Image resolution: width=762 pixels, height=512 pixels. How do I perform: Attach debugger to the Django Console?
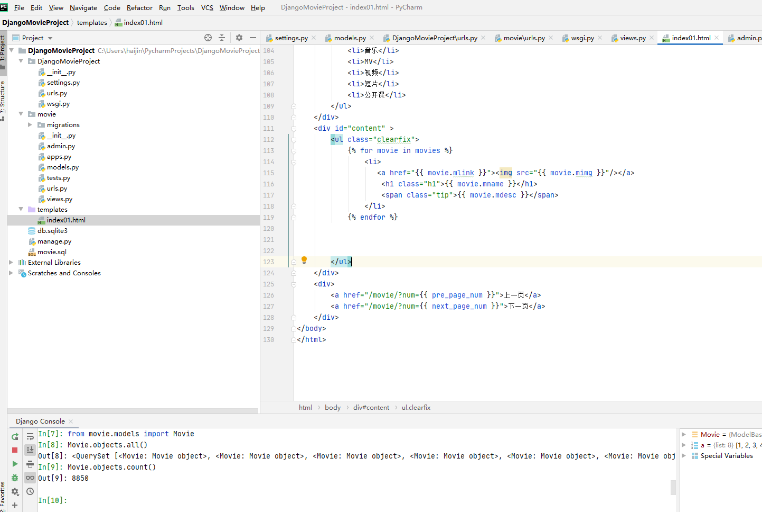tap(15, 478)
